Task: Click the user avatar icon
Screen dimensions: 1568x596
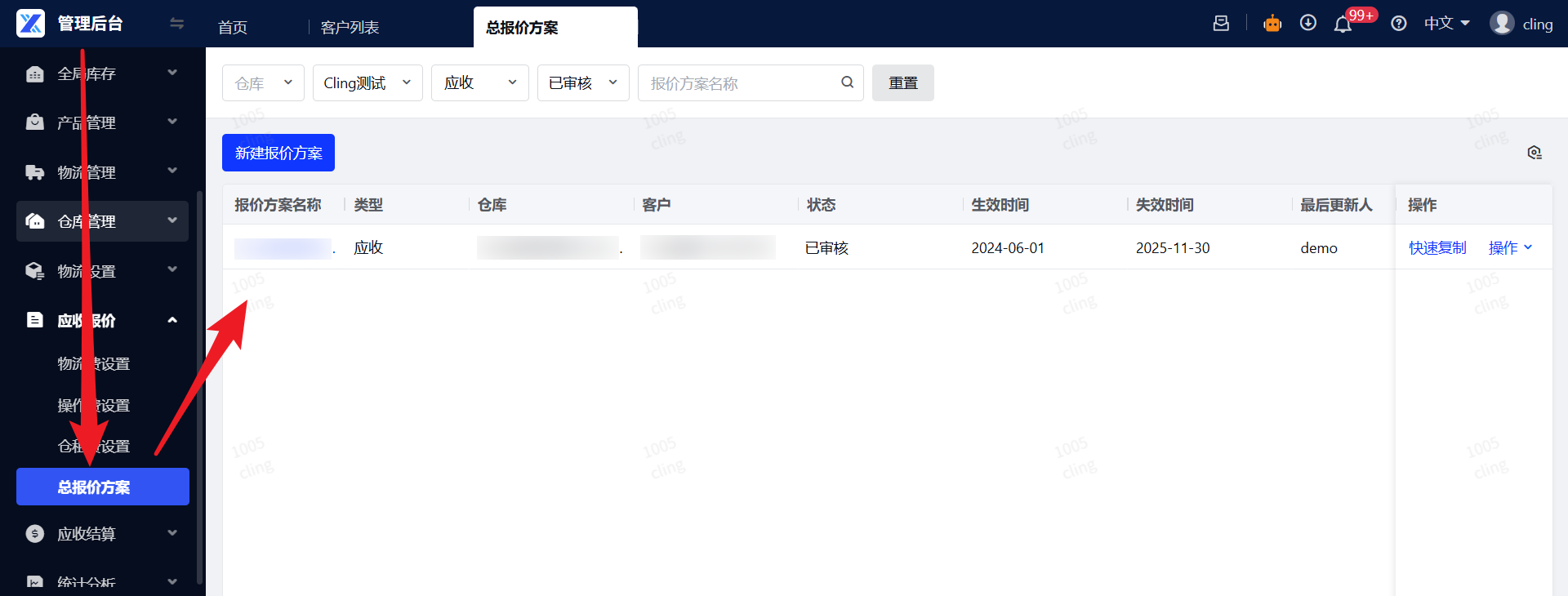Action: click(x=1502, y=23)
